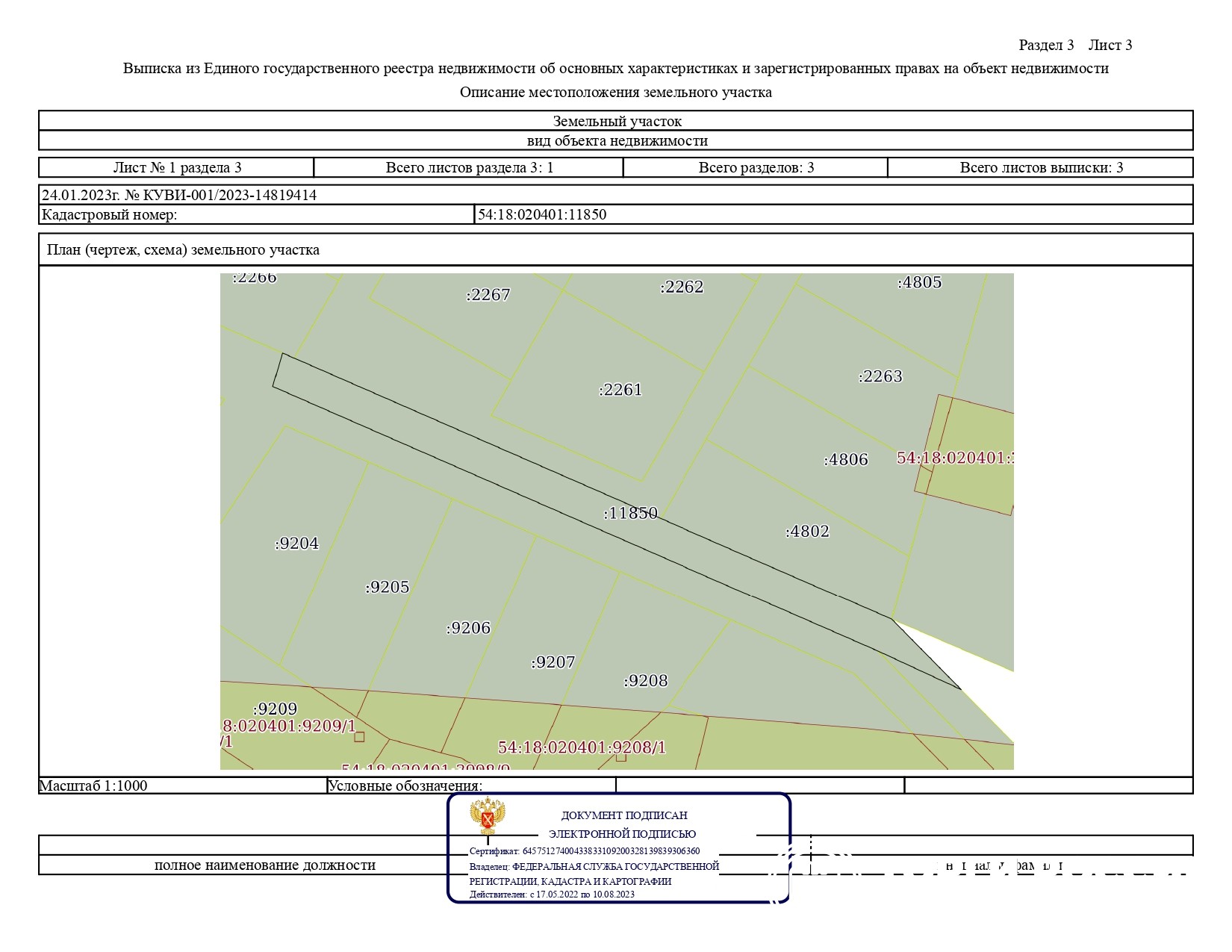Click the 'Кадастровый номер:' cell
This screenshot has height=952, width=1232.
256,215
